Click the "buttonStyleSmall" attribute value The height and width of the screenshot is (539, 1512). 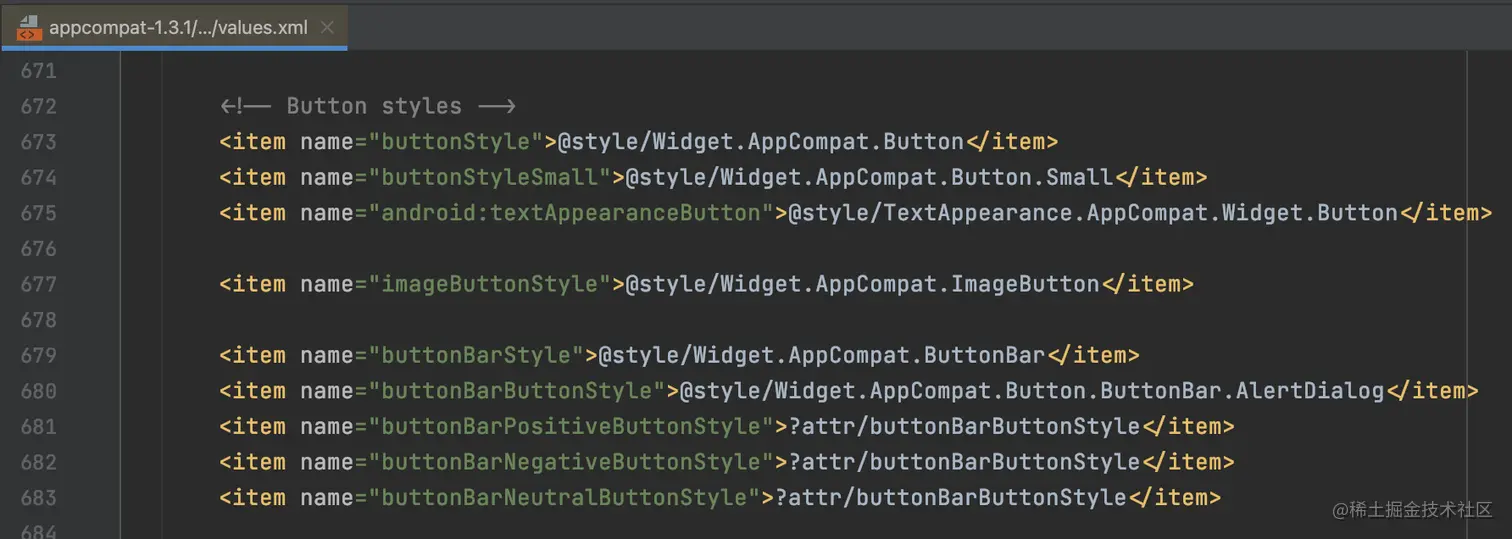490,177
